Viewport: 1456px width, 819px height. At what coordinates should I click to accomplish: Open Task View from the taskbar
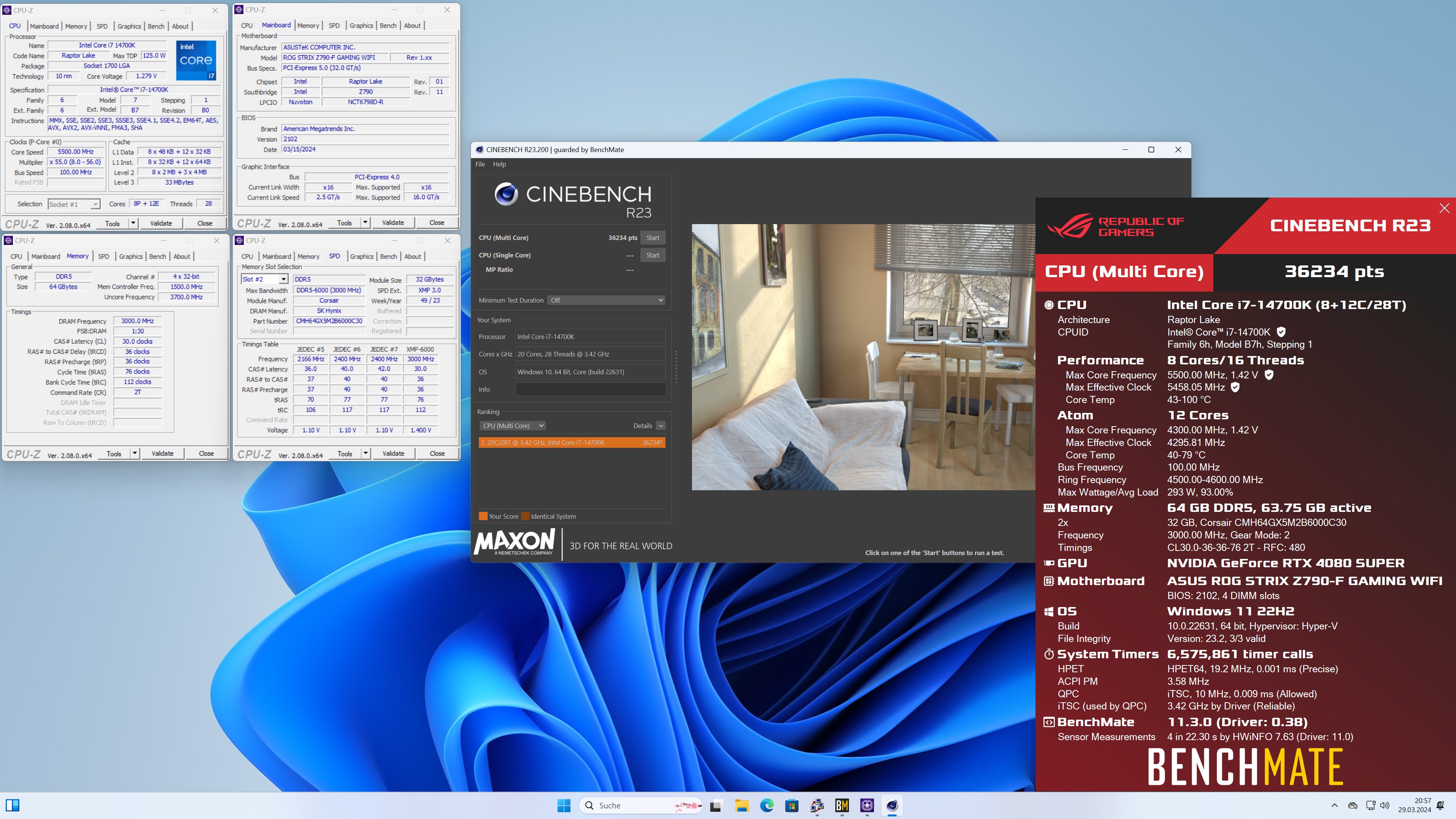click(716, 805)
